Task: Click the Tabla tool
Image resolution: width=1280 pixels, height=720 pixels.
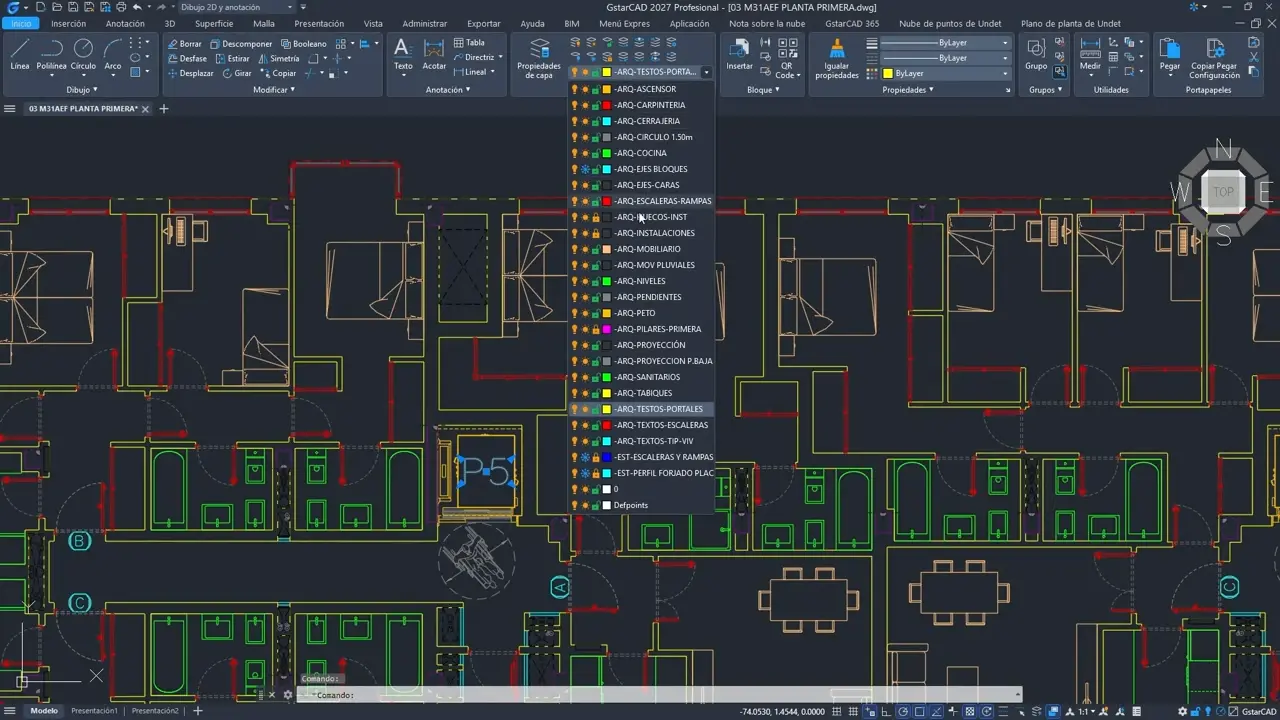Action: coord(469,43)
